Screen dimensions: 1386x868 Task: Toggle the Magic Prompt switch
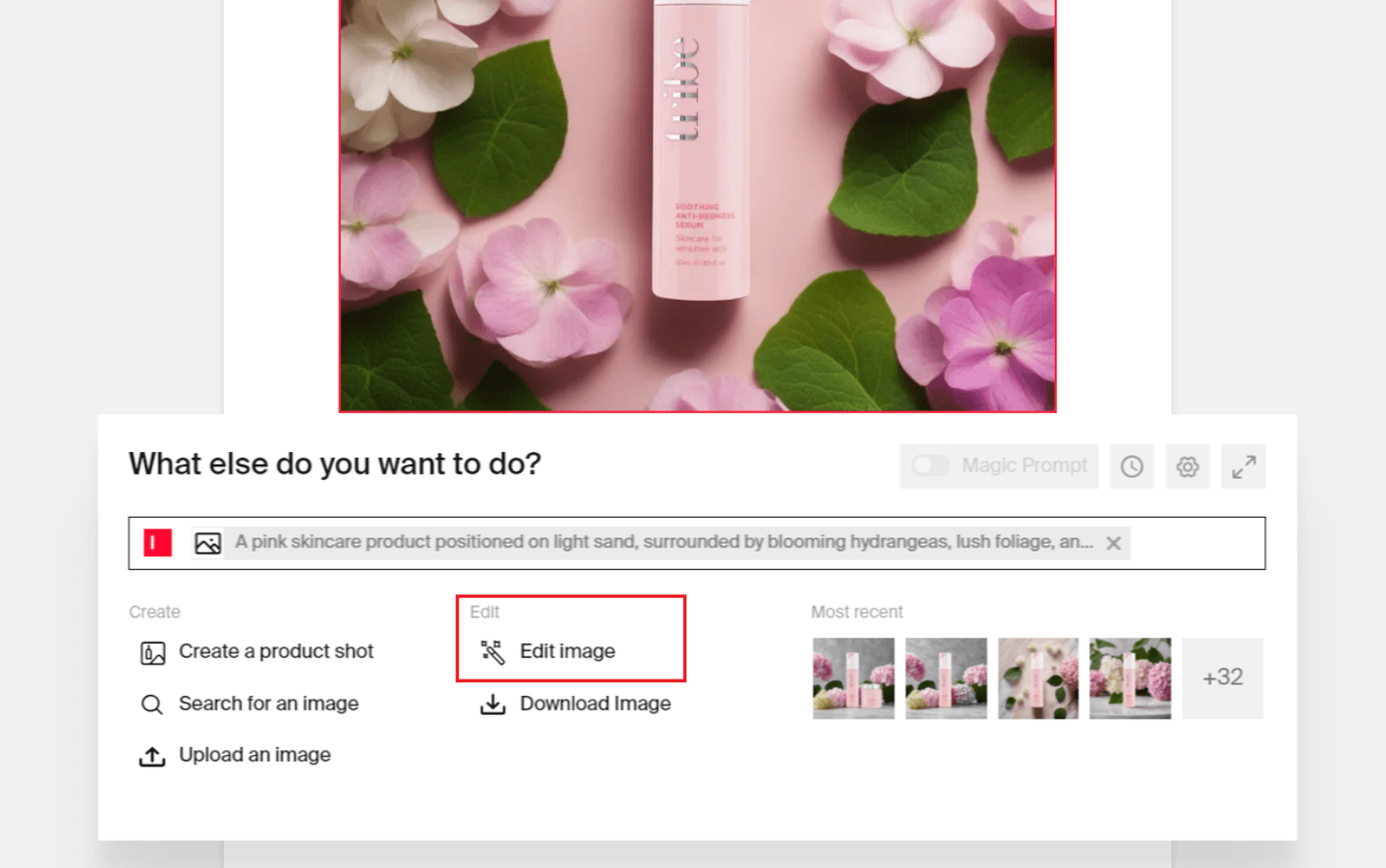929,465
